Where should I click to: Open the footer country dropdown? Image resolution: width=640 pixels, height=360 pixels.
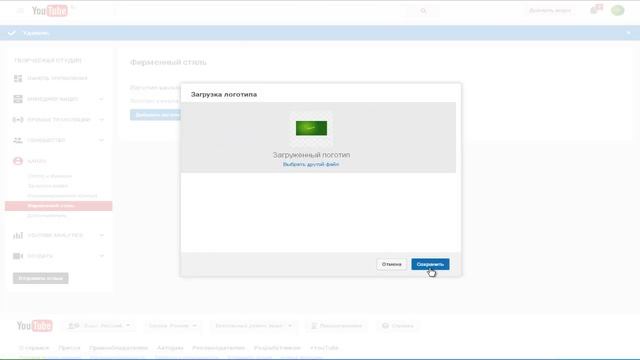[172, 326]
